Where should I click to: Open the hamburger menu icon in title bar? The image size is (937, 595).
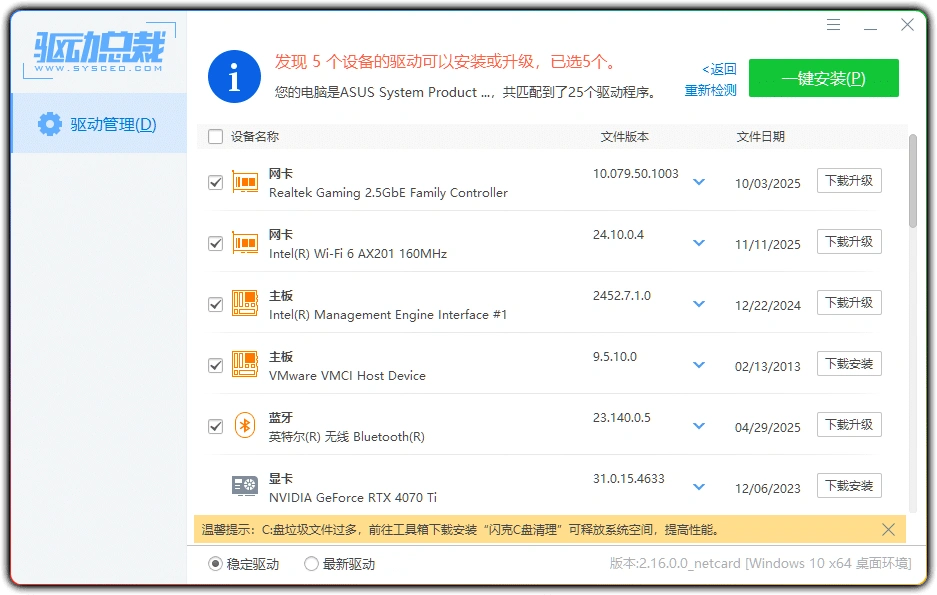click(x=833, y=24)
